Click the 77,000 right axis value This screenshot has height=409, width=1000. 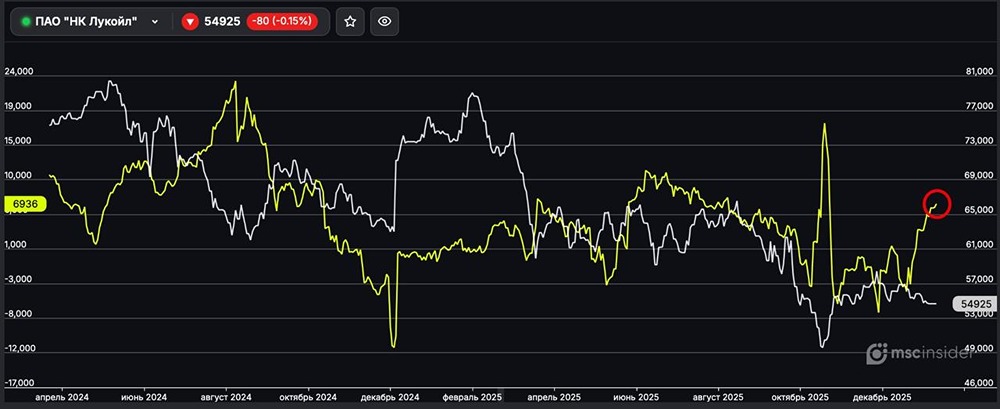tap(980, 106)
